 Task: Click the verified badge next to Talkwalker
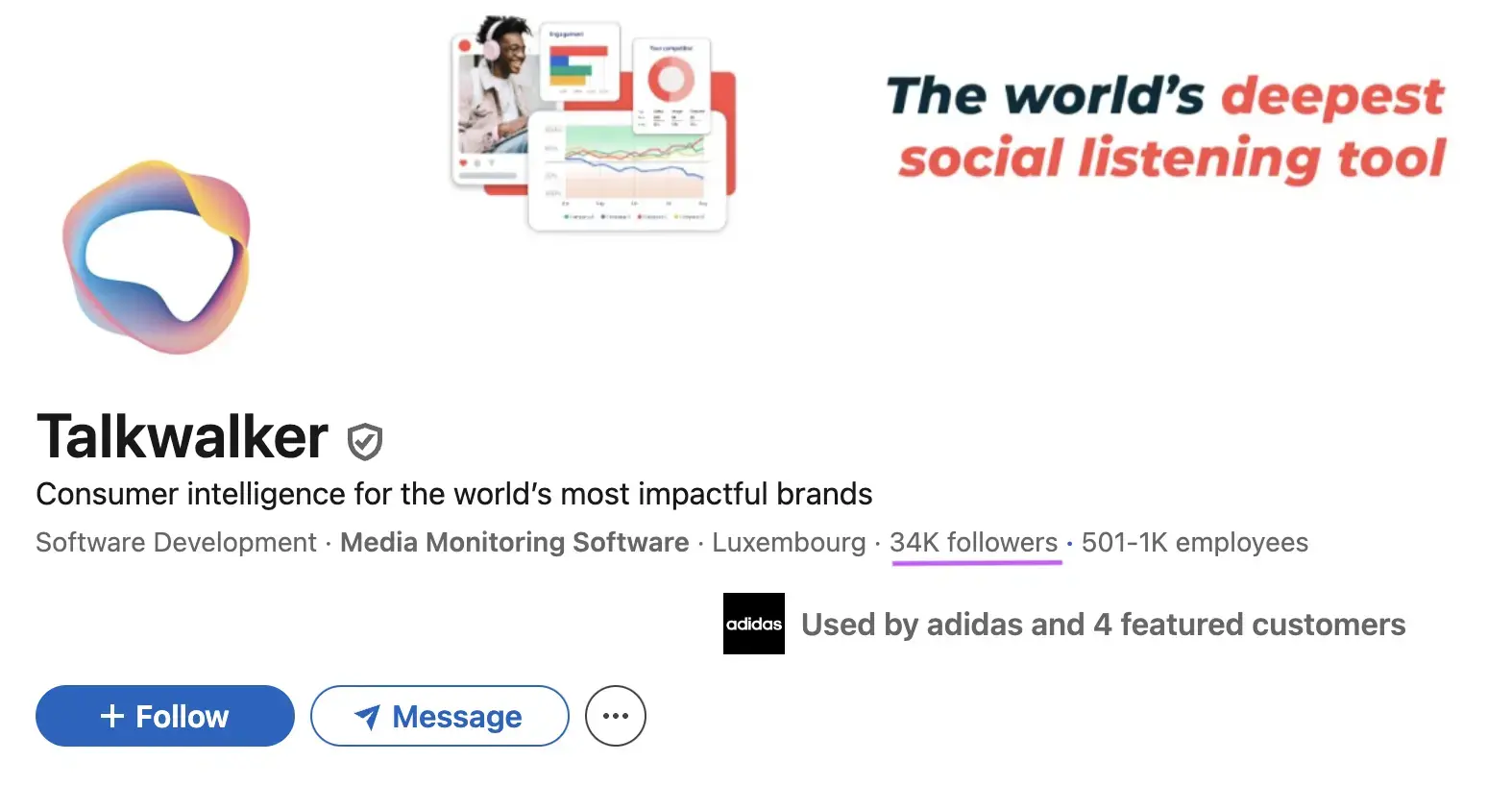tap(363, 439)
